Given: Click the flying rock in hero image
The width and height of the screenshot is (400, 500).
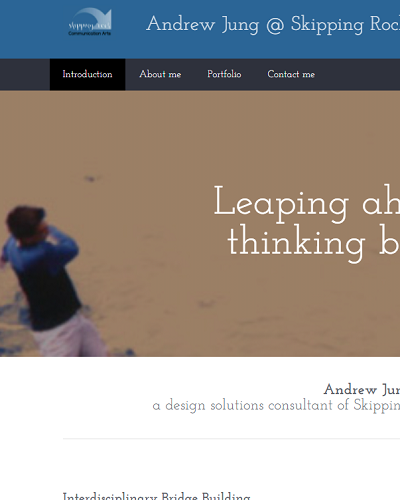Looking at the screenshot, I should pyautogui.click(x=90, y=179).
